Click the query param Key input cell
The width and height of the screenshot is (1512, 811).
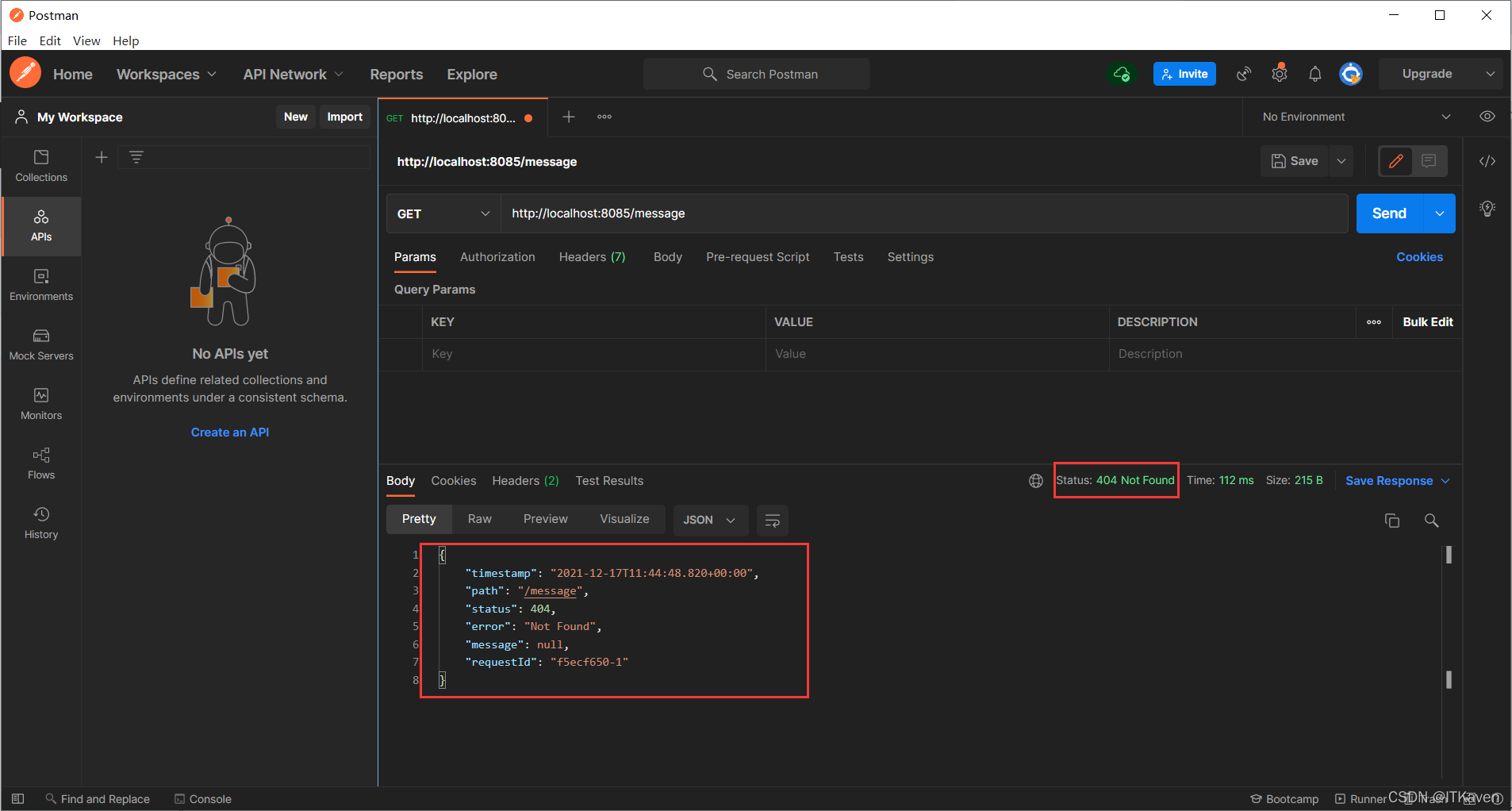pos(593,354)
